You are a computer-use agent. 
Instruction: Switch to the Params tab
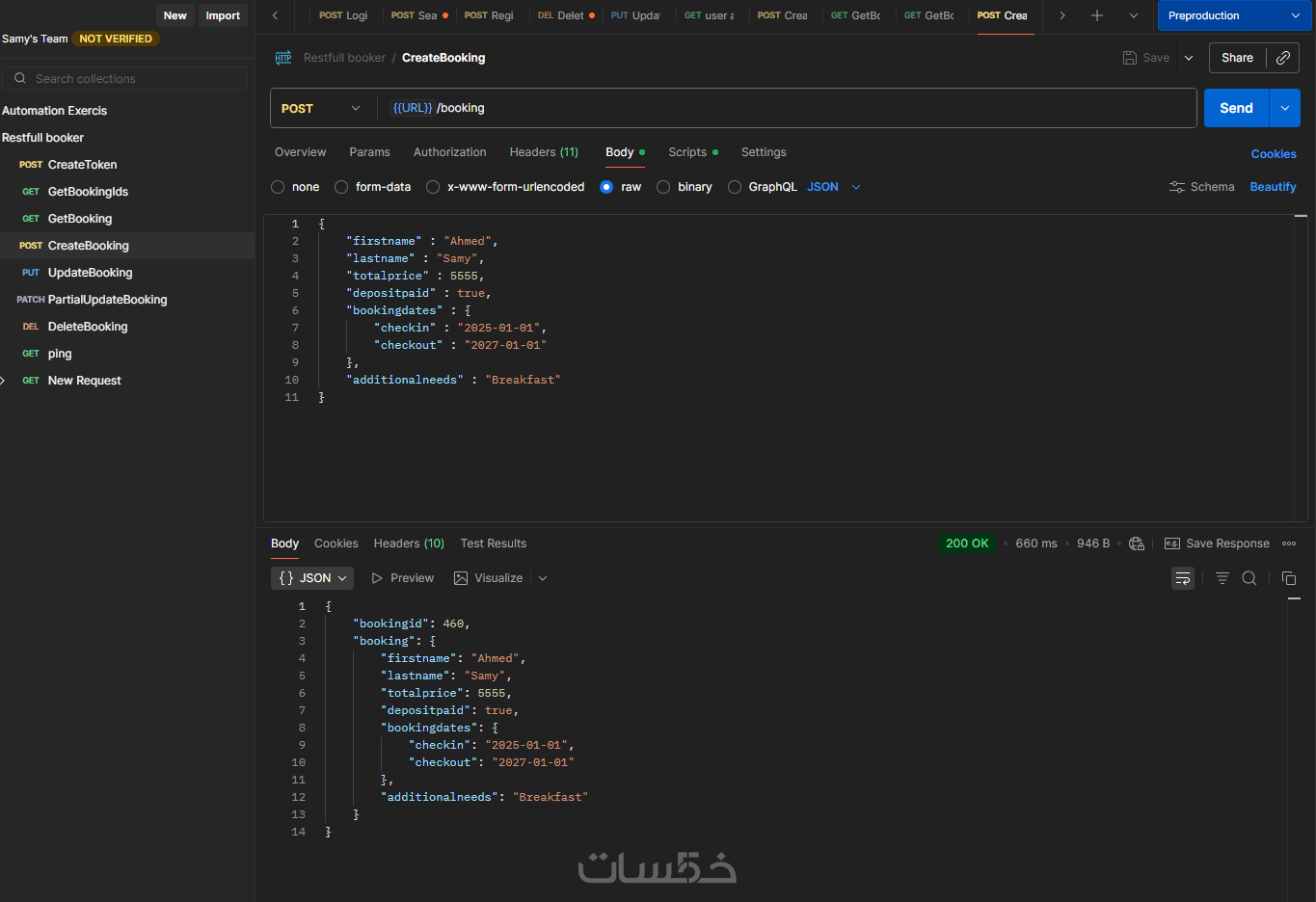tap(369, 152)
